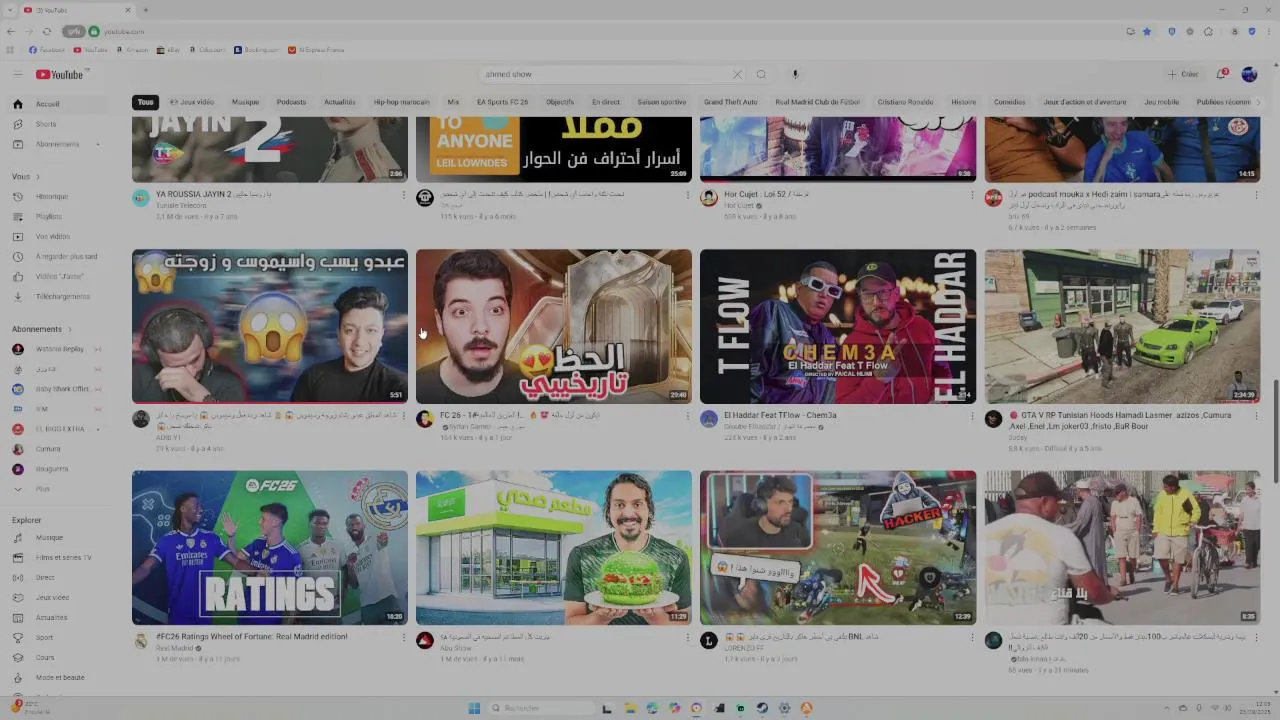Open the Facebook bookmark
Viewport: 1280px width, 720px height.
(x=47, y=50)
